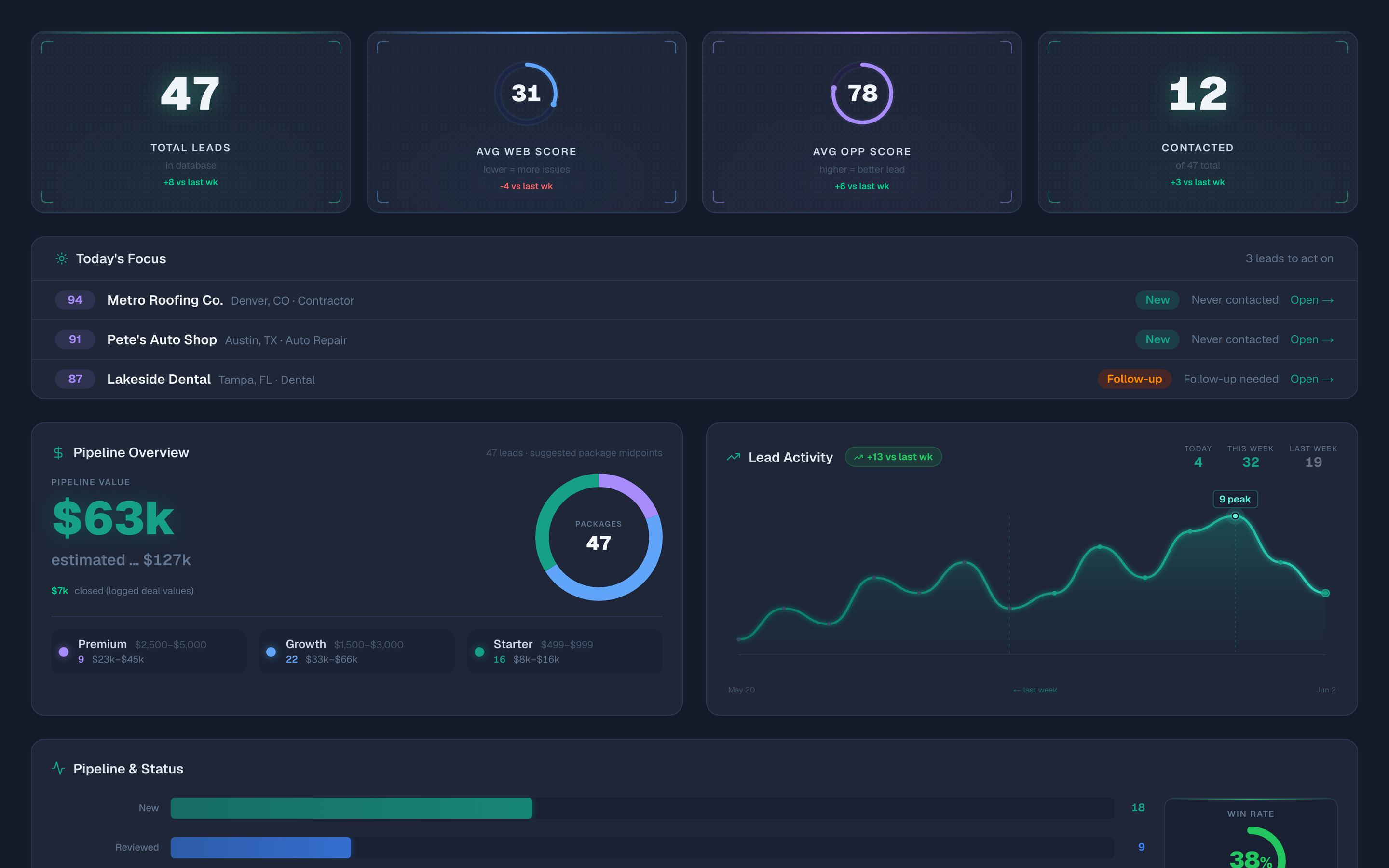Click the Avg Opp Score 78 gauge

pos(862,94)
